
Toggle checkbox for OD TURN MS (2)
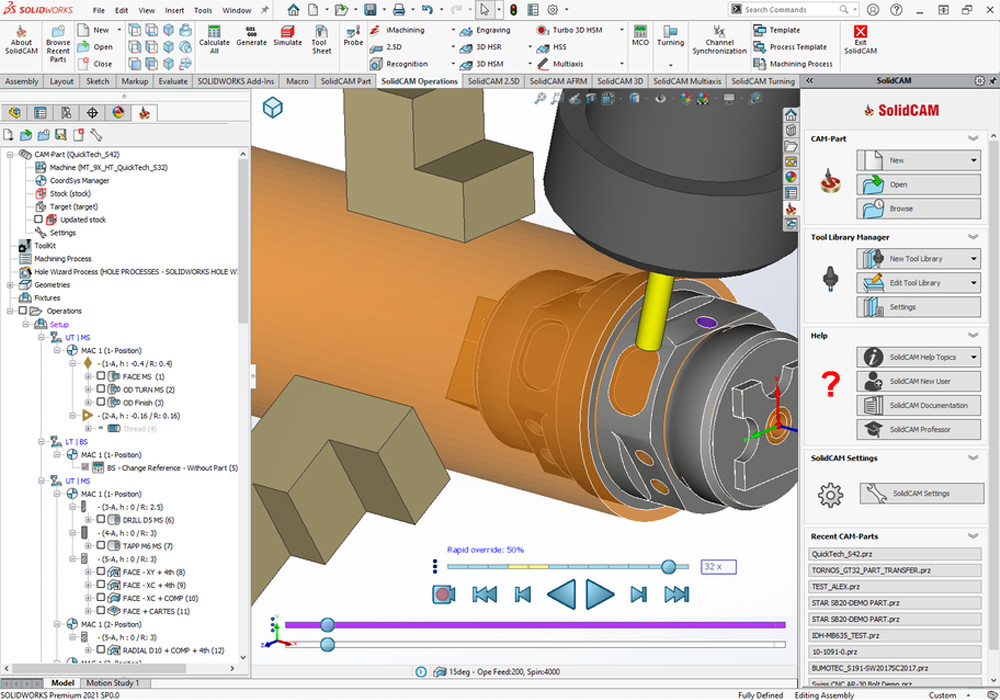coord(100,389)
